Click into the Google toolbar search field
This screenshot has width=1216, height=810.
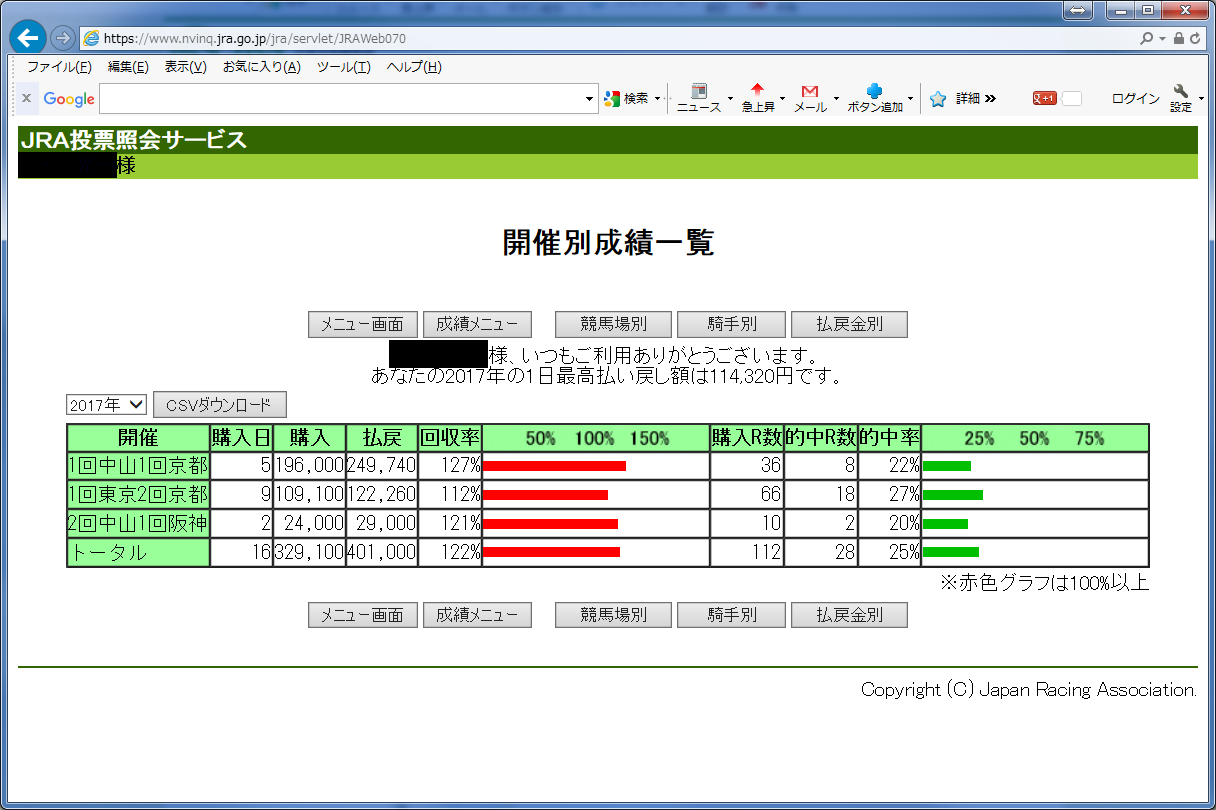coord(340,99)
